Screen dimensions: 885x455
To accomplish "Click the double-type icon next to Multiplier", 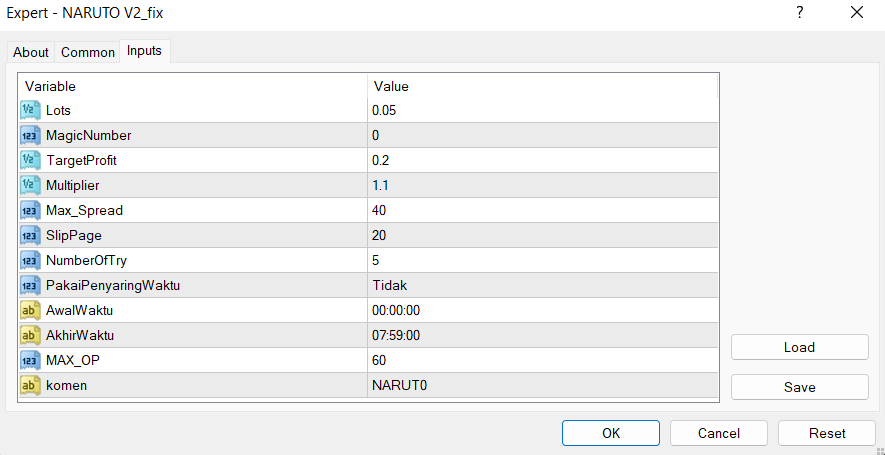I will click(30, 185).
